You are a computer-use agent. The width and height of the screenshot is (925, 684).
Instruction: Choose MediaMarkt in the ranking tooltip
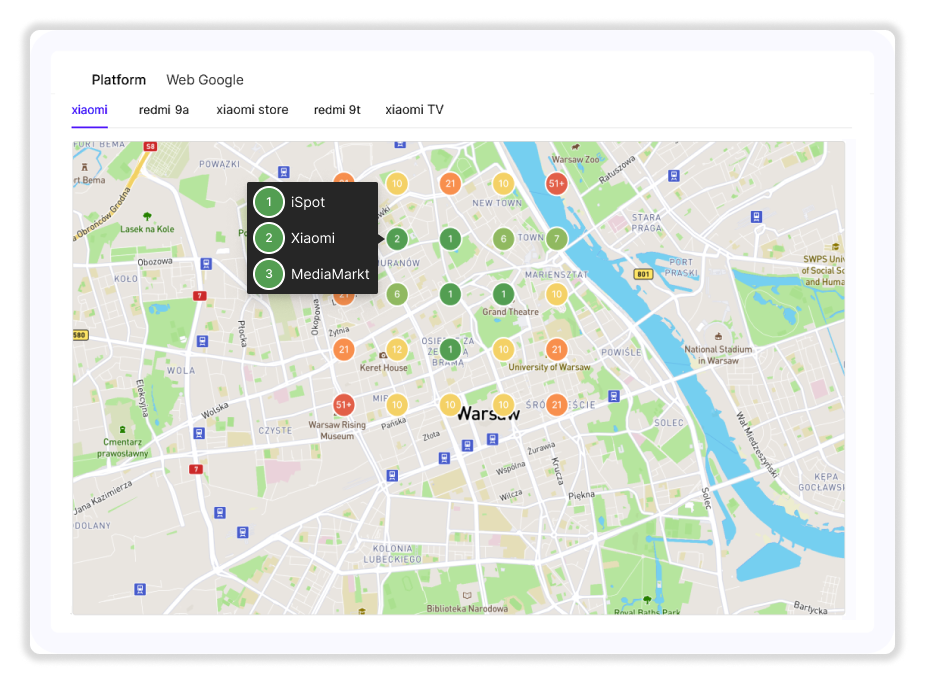pos(329,274)
